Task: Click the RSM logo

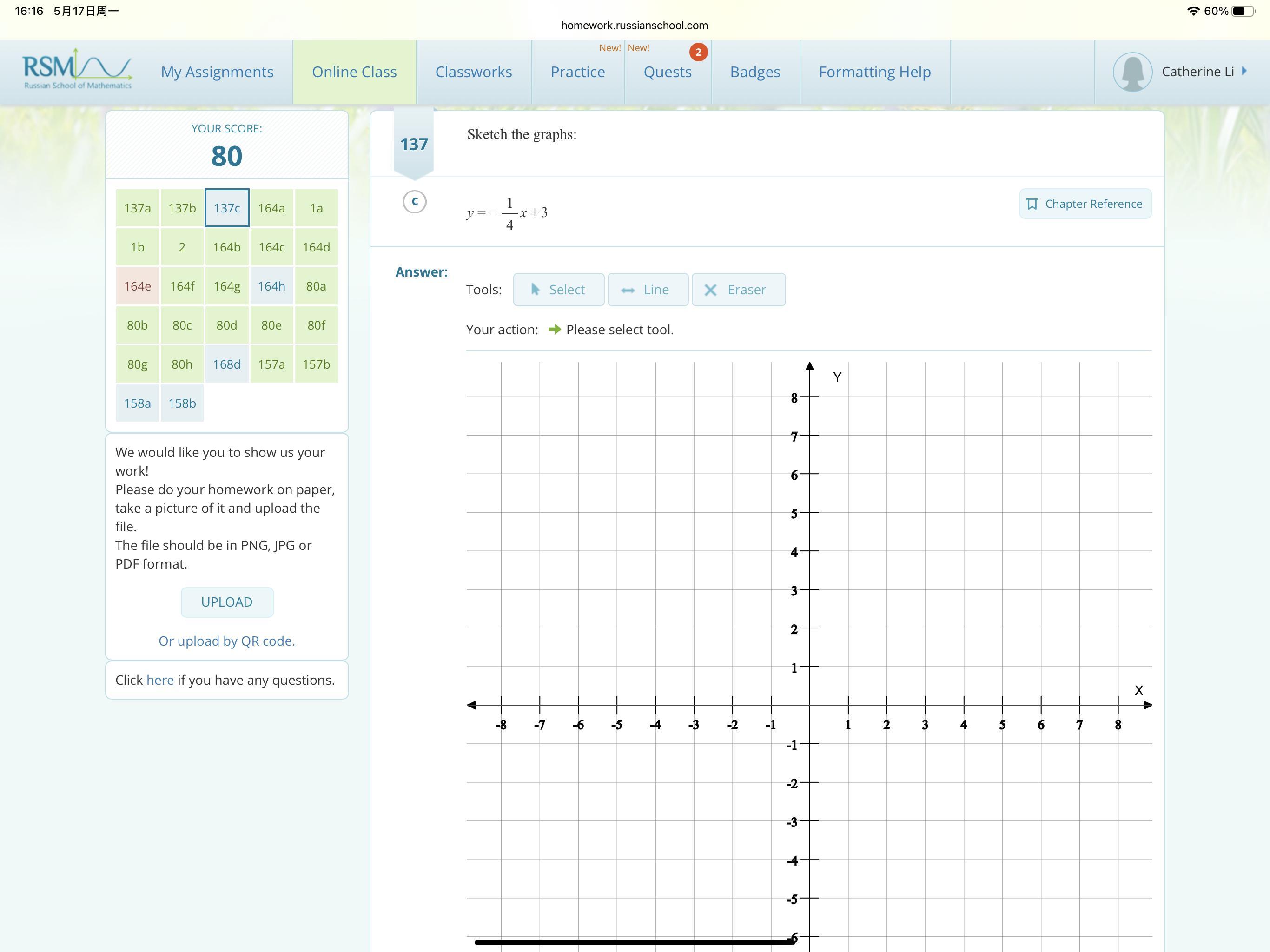Action: 77,69
